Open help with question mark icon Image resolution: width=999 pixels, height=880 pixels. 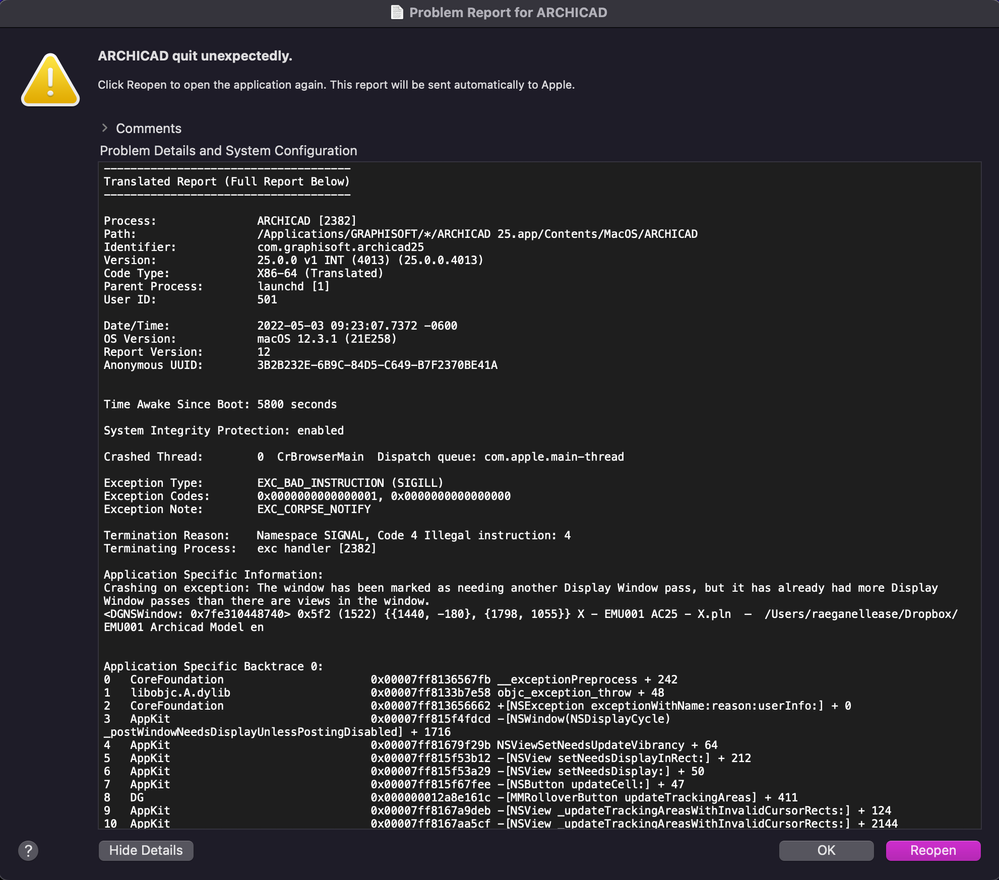click(28, 850)
